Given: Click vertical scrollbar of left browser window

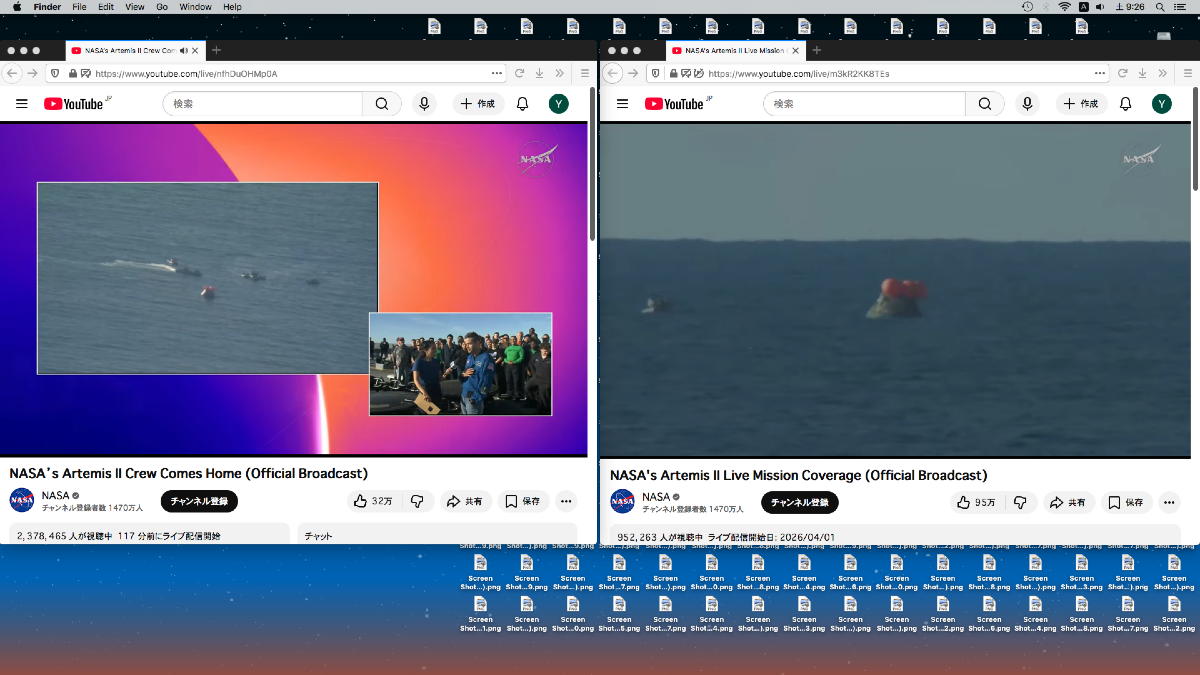Looking at the screenshot, I should (593, 166).
